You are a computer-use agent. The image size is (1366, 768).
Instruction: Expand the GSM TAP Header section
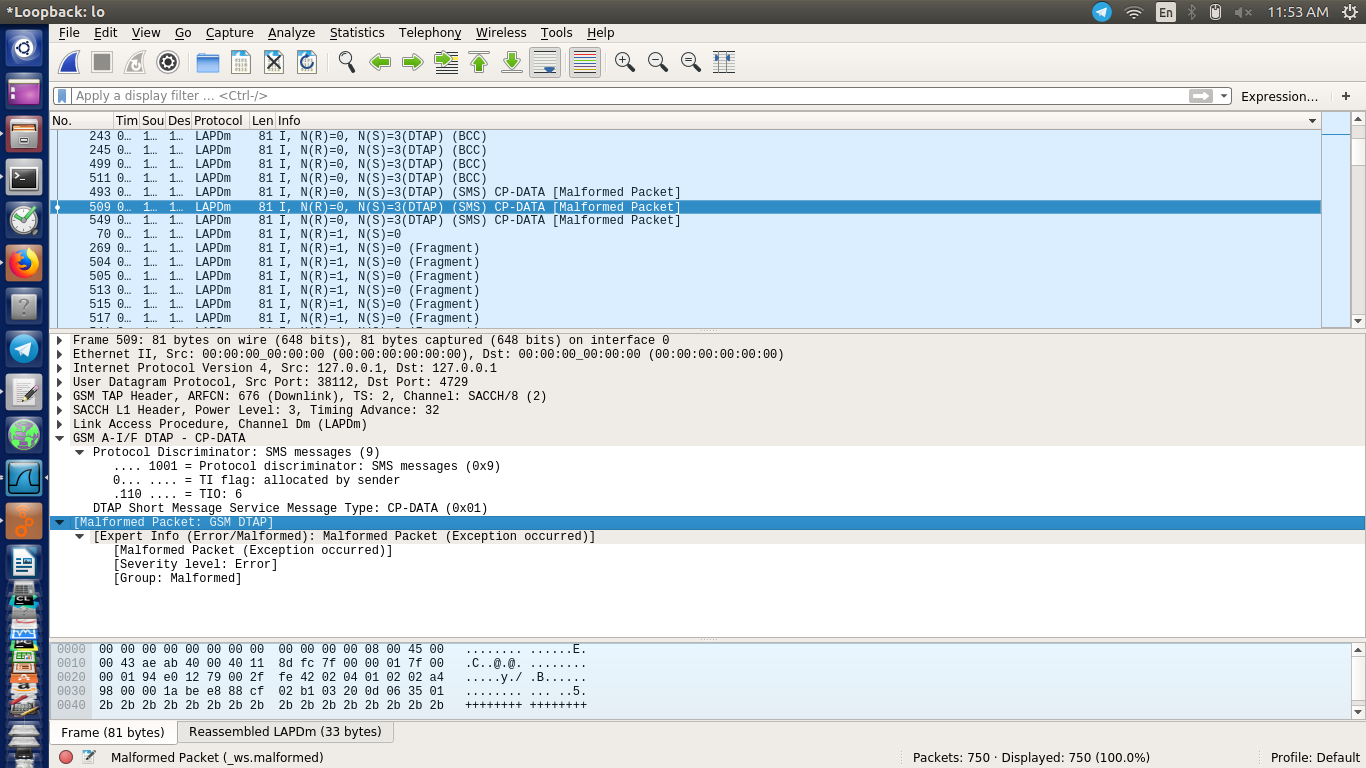point(59,396)
